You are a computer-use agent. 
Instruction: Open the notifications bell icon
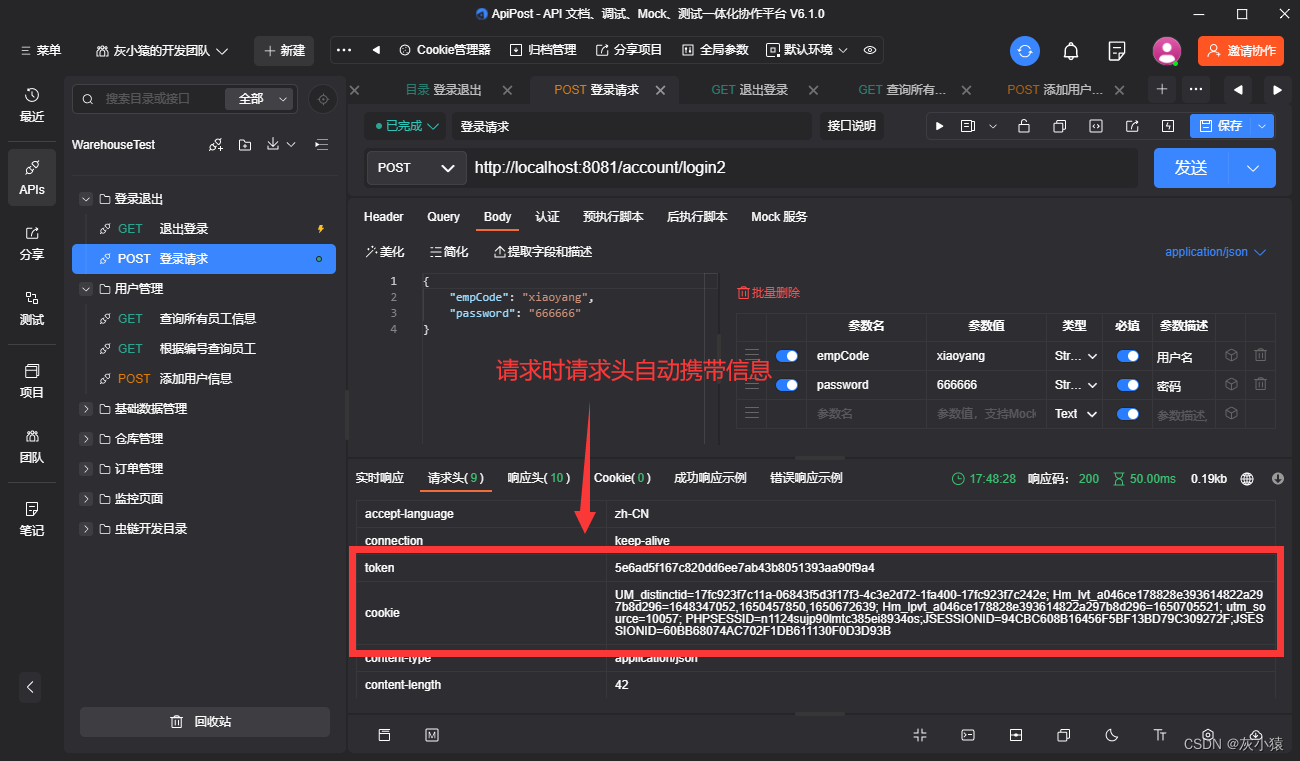(x=1071, y=50)
